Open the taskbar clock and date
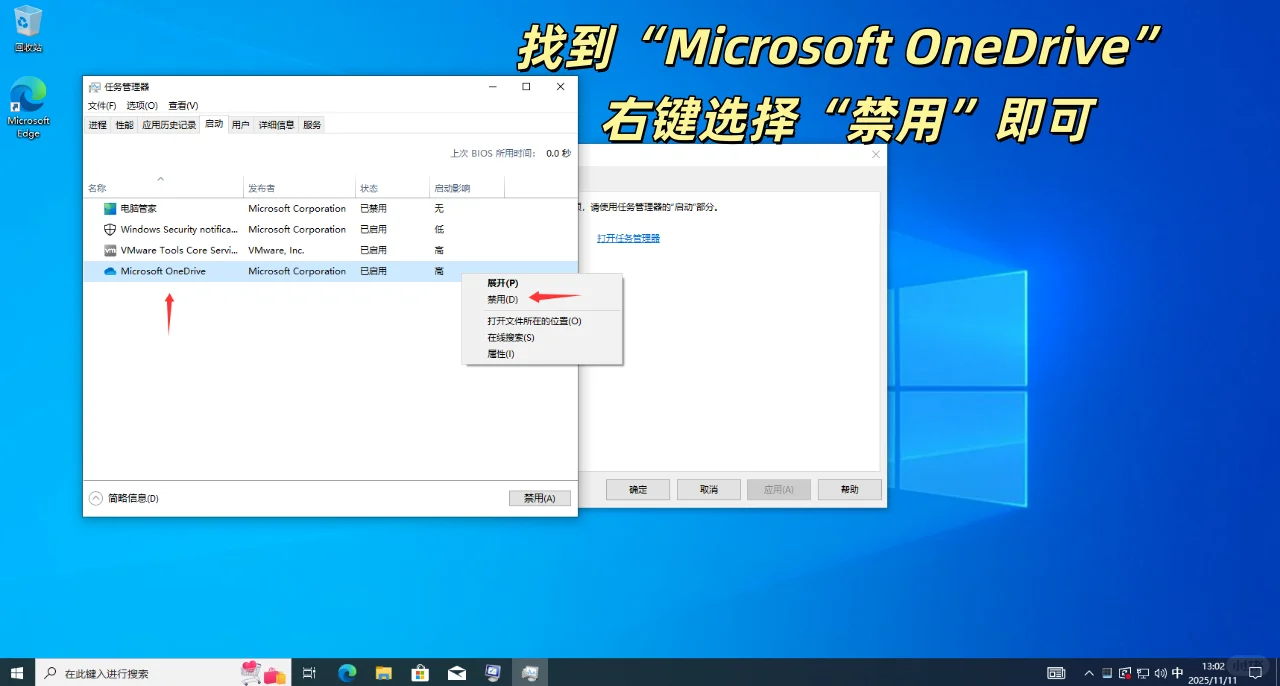 tap(1213, 673)
